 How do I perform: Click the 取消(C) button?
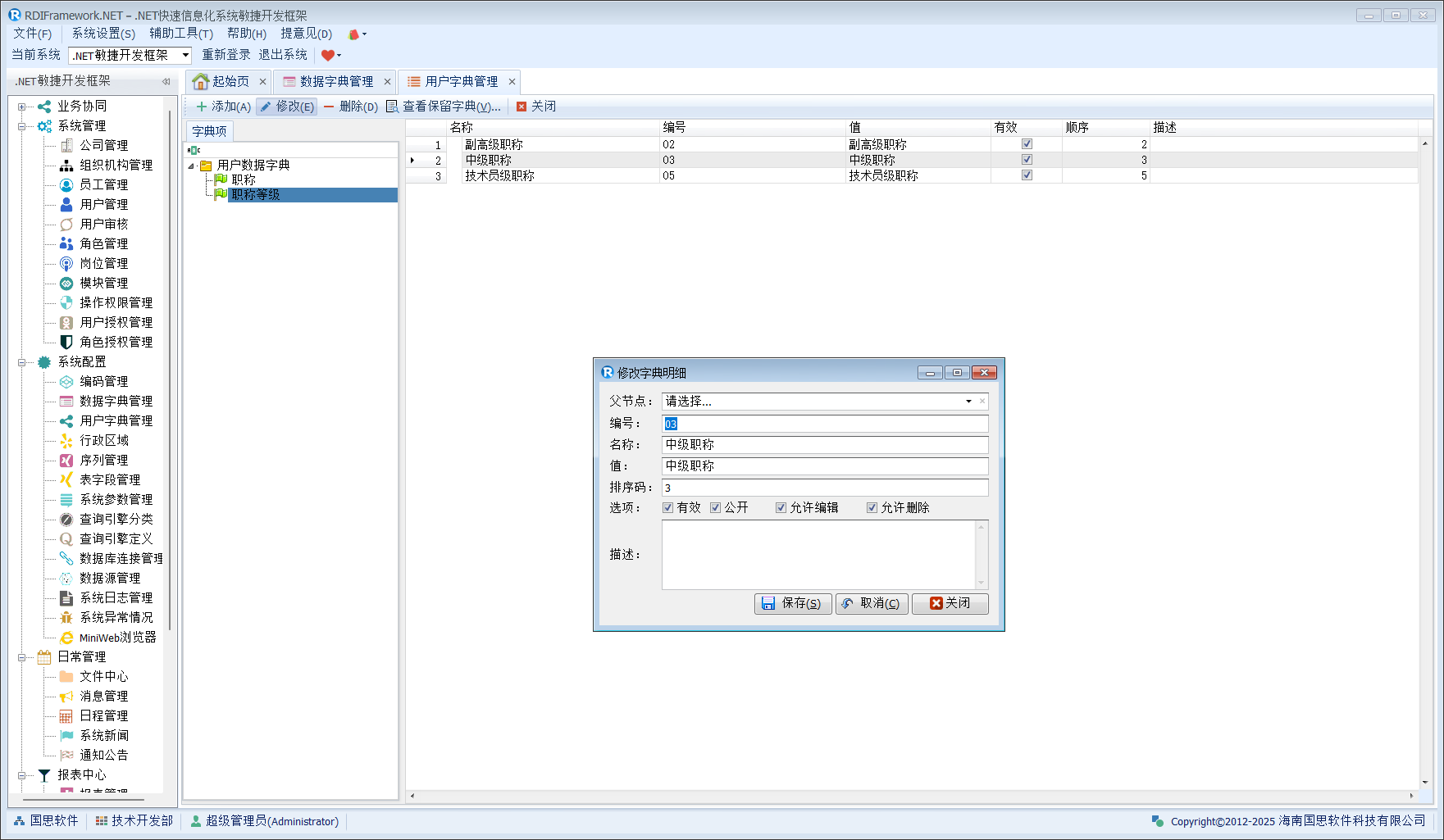(x=871, y=603)
